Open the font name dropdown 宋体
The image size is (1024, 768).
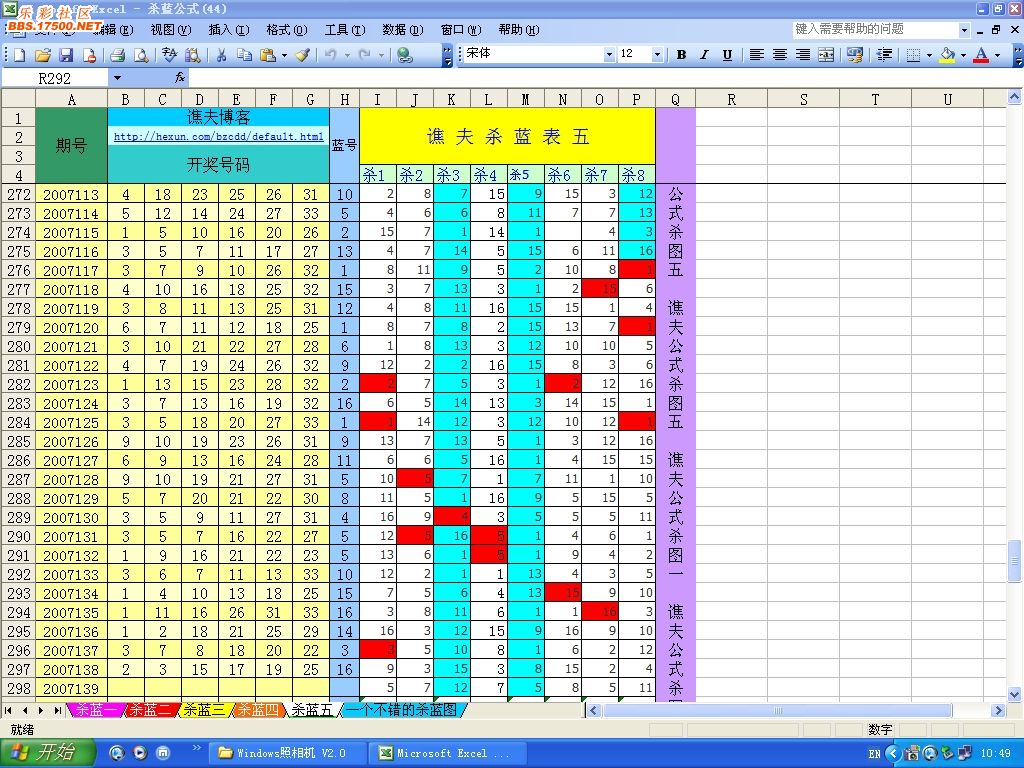609,54
